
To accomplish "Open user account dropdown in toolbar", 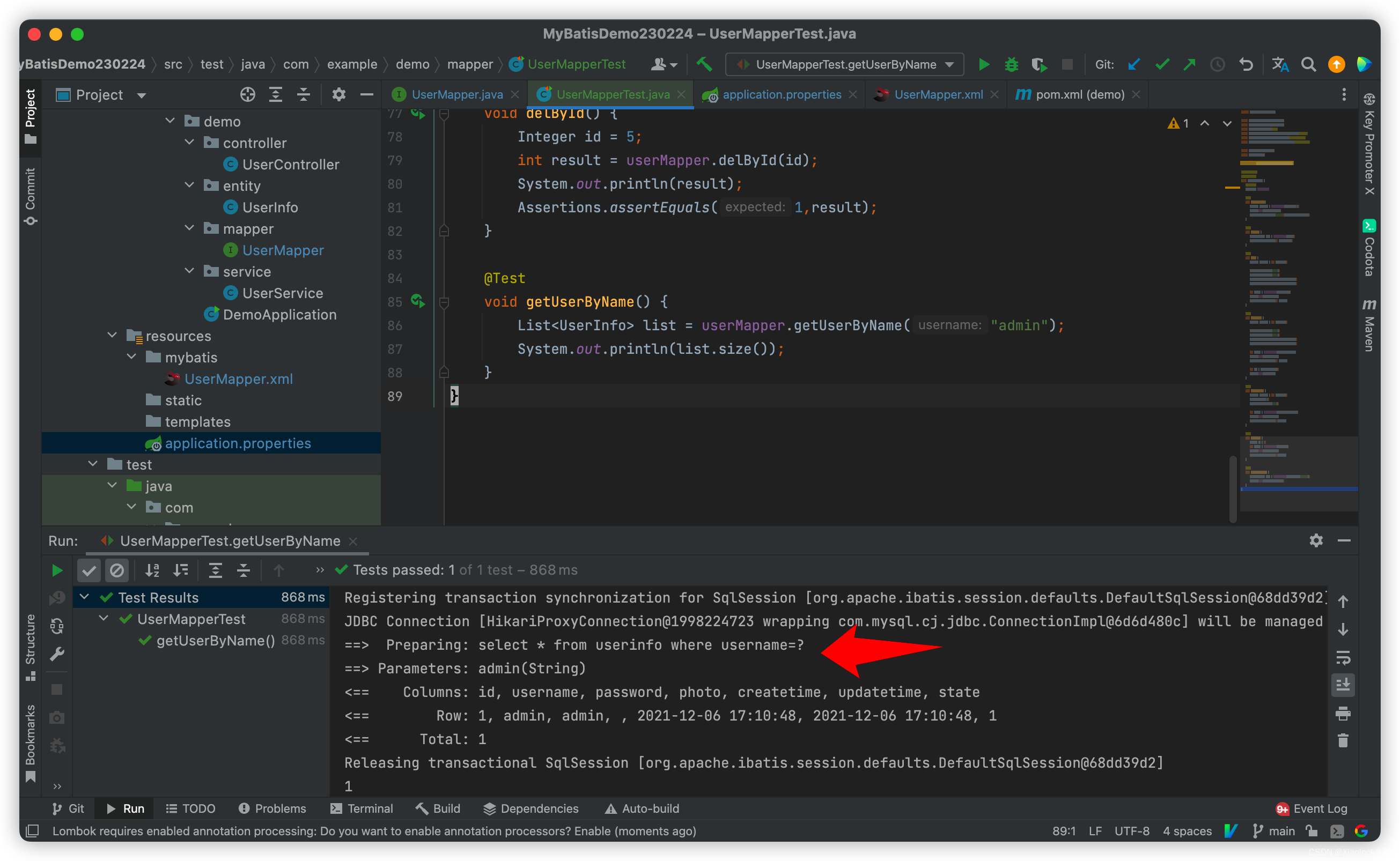I will (x=664, y=64).
